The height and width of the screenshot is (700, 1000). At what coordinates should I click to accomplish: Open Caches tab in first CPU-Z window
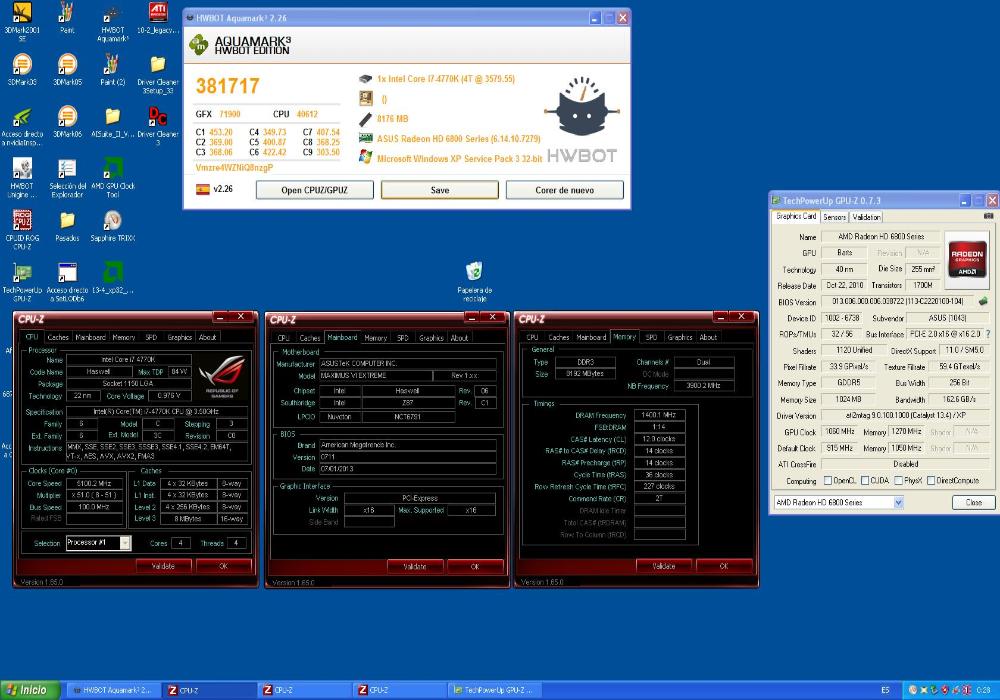58,337
